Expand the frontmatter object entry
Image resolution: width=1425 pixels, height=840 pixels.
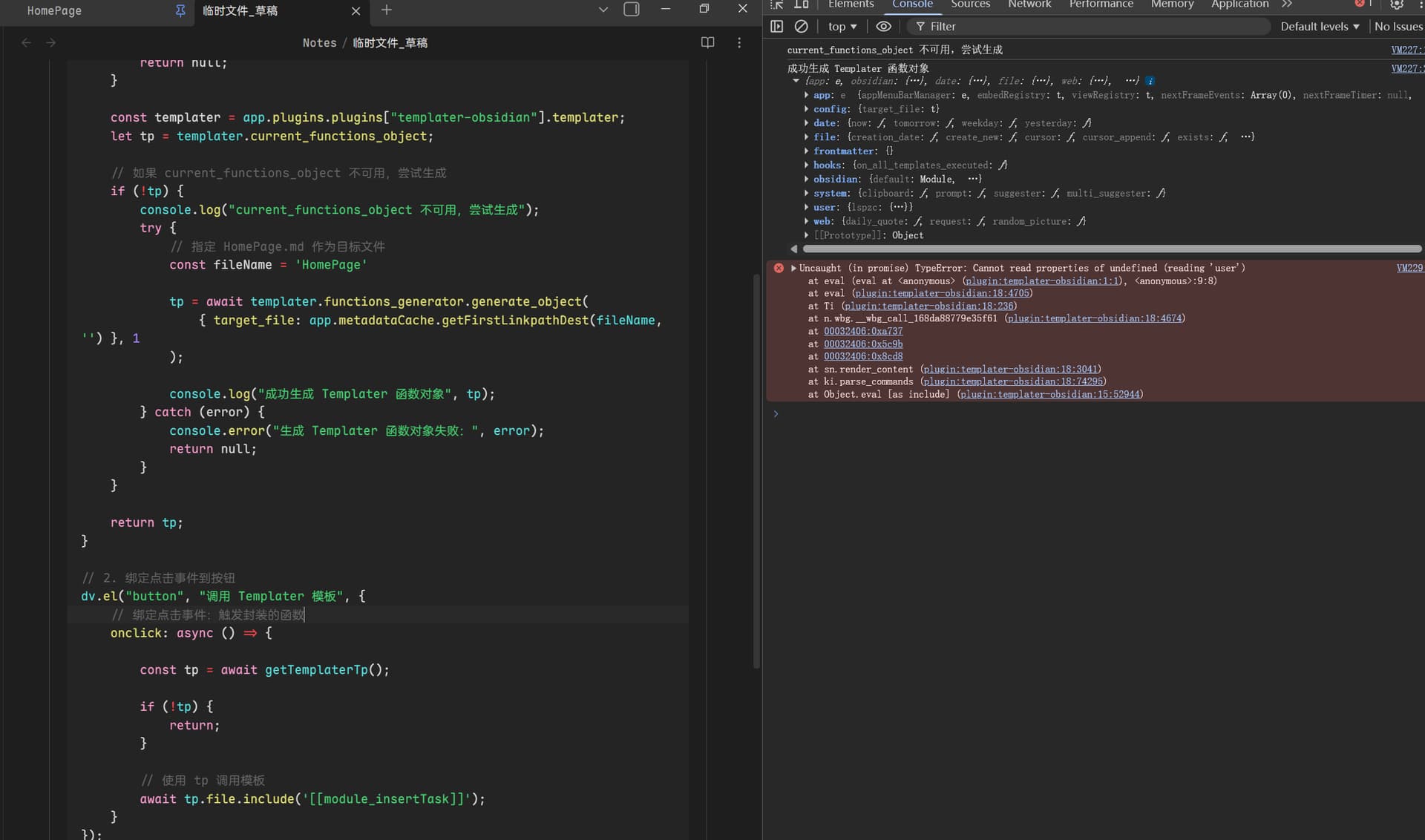(807, 151)
